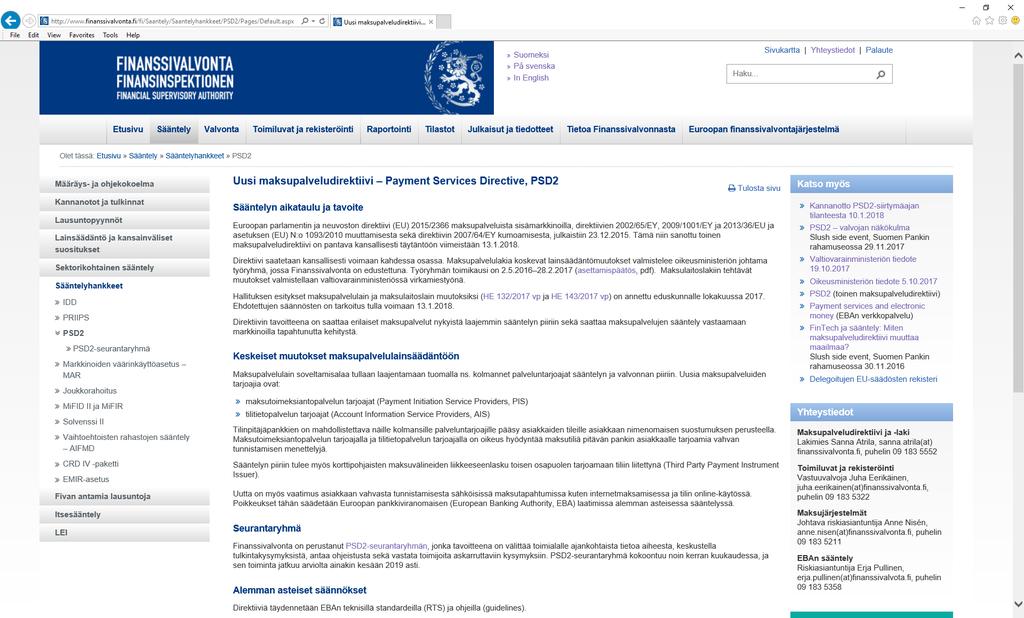This screenshot has height=618, width=1024.
Task: Open the HE 143/2017 vp link
Action: (580, 297)
